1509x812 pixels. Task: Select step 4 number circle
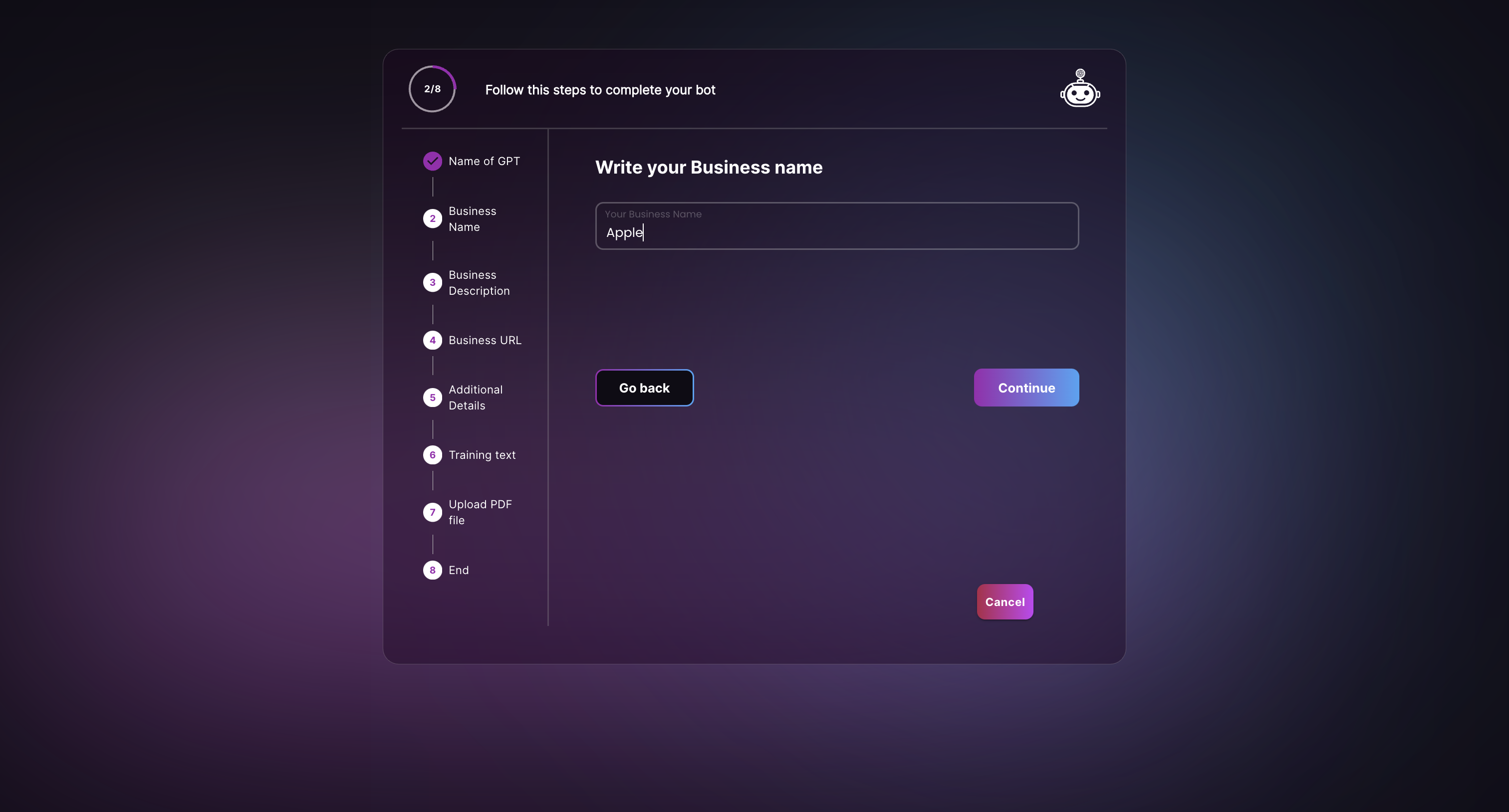(432, 340)
